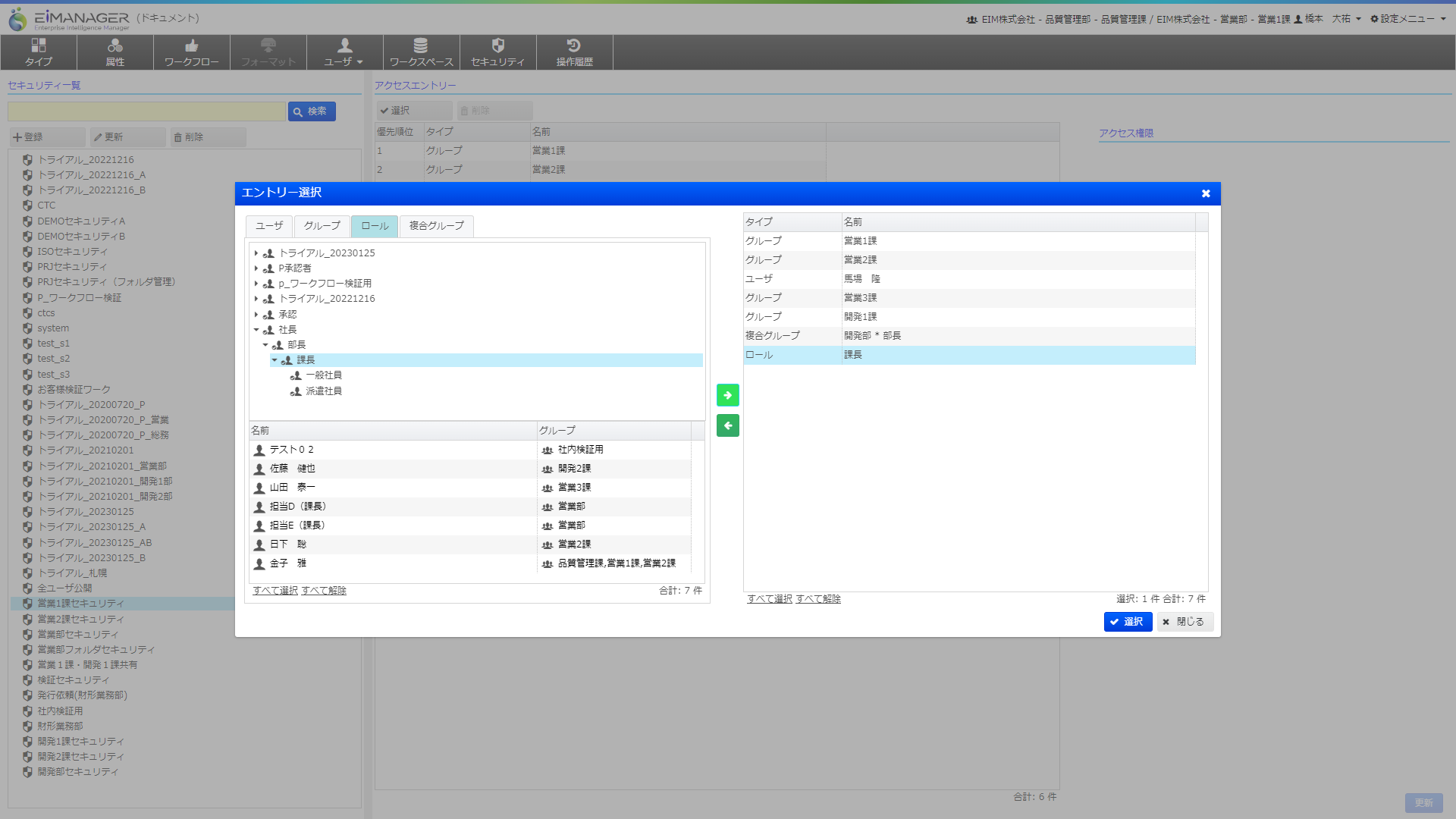Select the 営業1課 entry in right list
Screen dimensions: 1456x819
click(x=969, y=241)
